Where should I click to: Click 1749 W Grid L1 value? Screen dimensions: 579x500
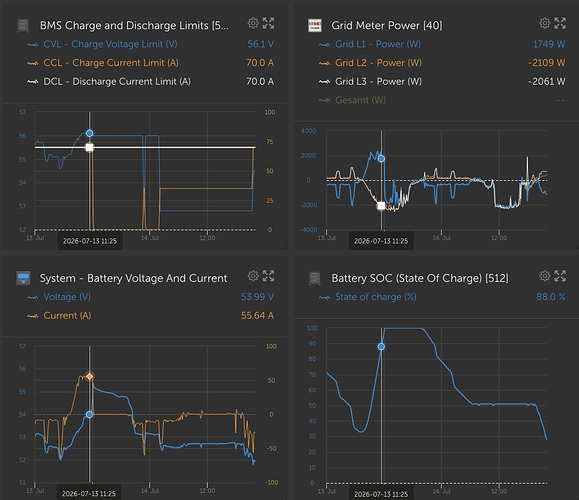pyautogui.click(x=549, y=44)
